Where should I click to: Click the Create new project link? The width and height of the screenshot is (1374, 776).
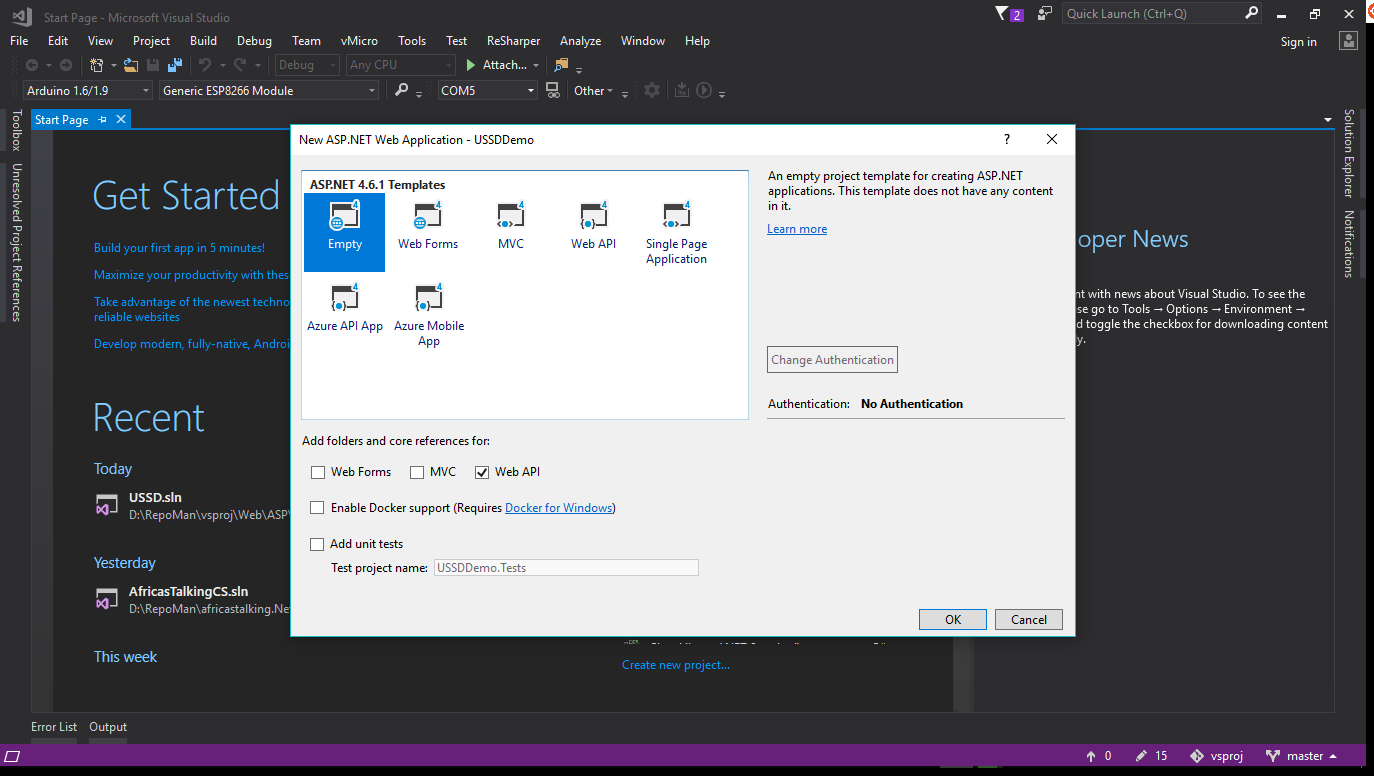coord(676,665)
